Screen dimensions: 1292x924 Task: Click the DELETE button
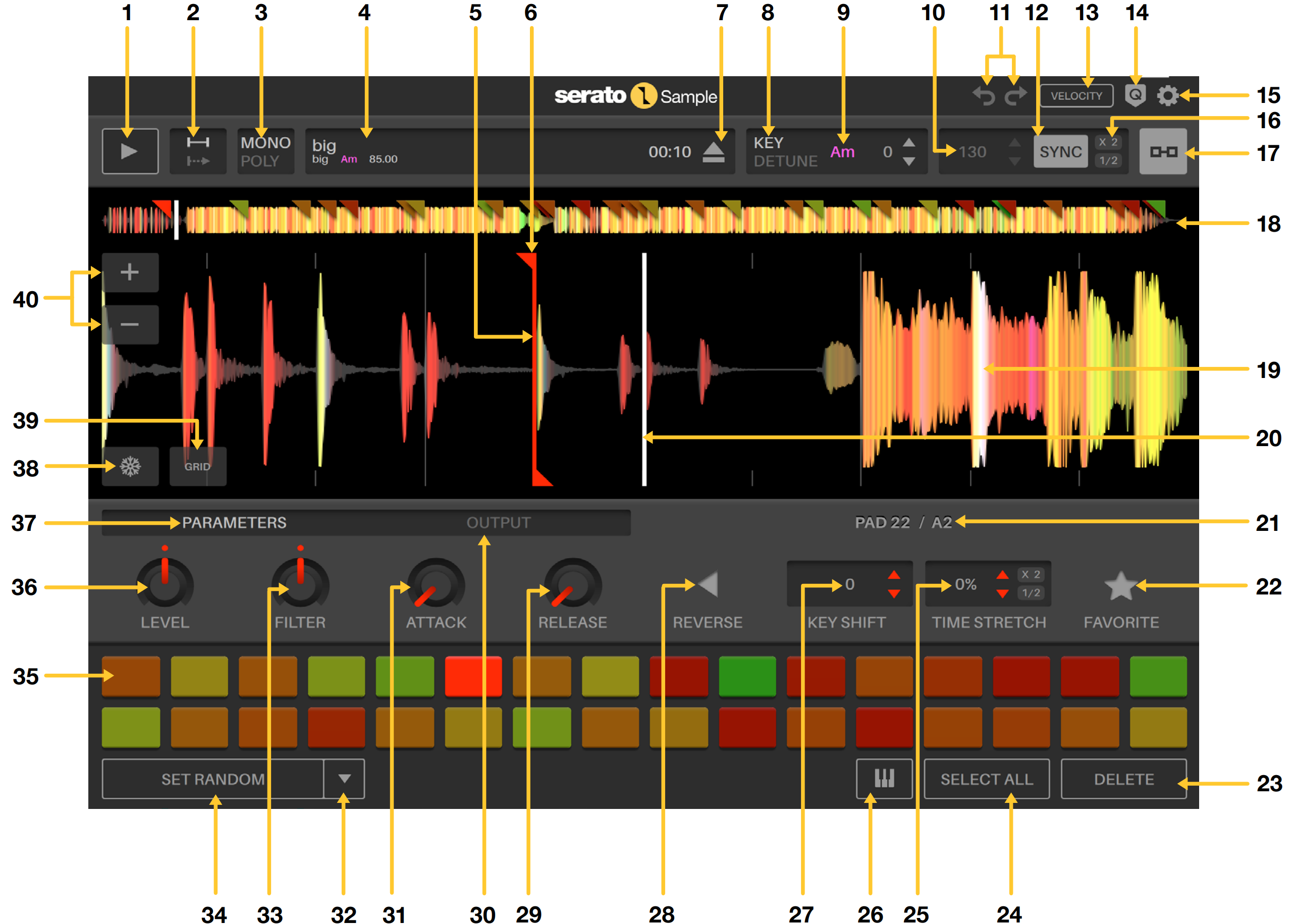(1125, 778)
